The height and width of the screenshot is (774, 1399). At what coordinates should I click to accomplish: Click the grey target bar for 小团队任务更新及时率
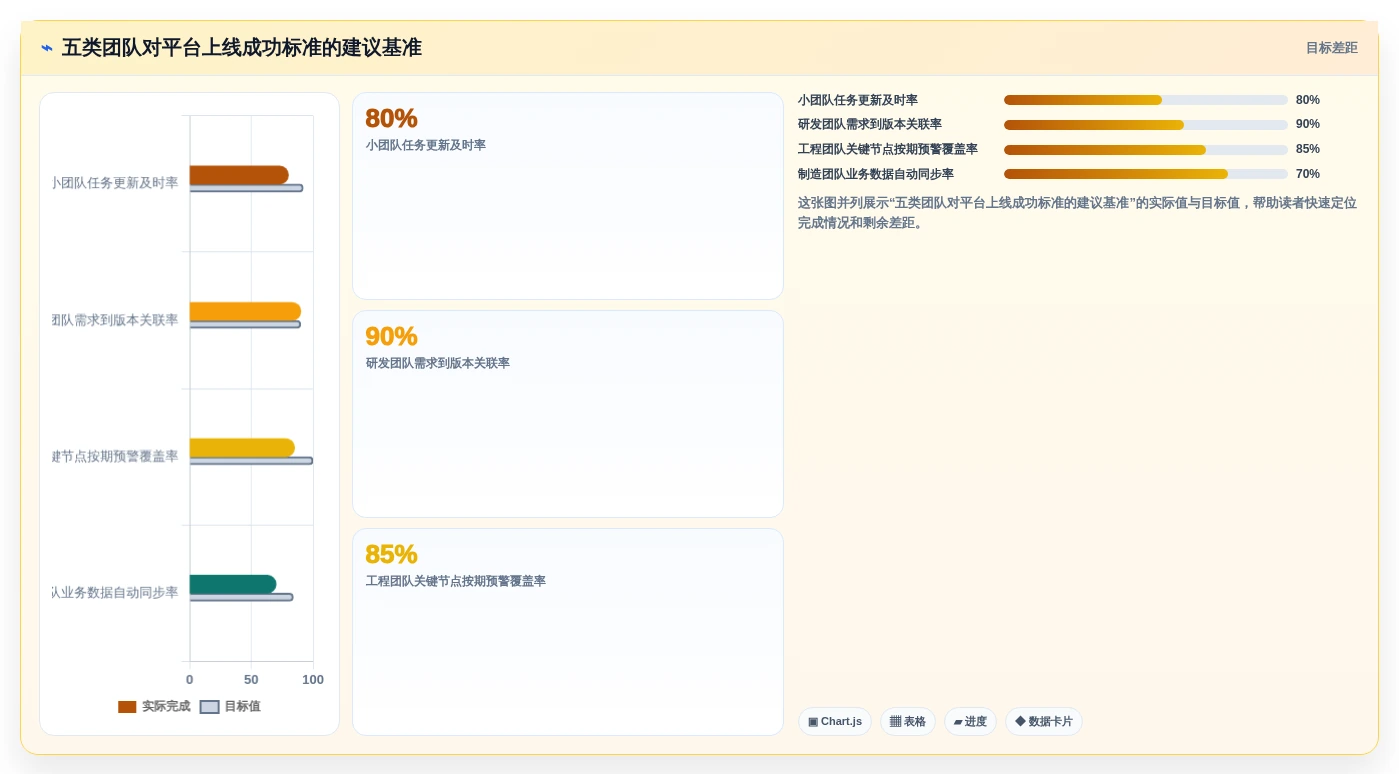pyautogui.click(x=246, y=188)
